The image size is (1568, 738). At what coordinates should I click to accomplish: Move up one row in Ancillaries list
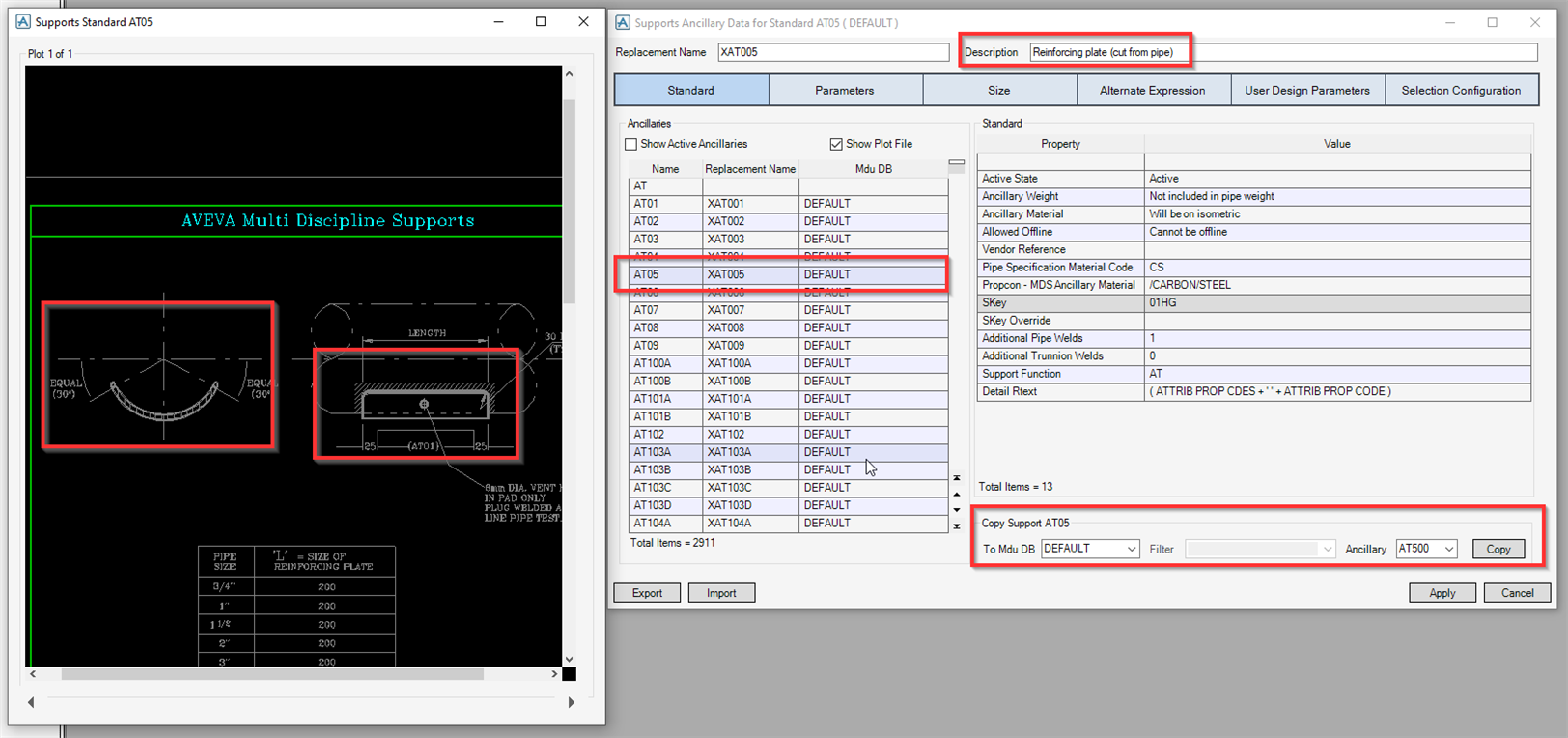(957, 494)
